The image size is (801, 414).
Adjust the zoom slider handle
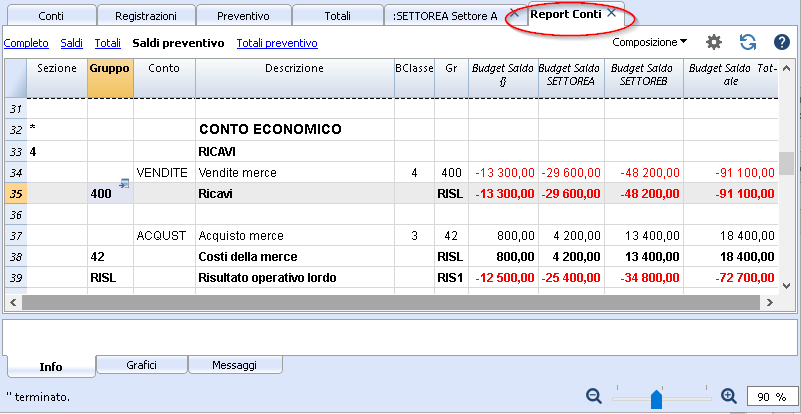click(656, 399)
